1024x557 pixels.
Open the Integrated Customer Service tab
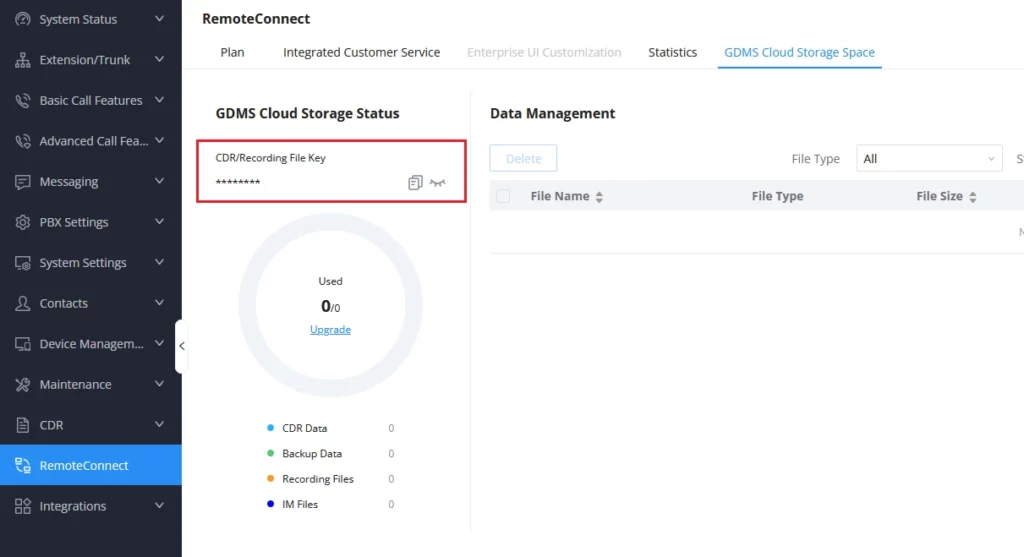(361, 52)
